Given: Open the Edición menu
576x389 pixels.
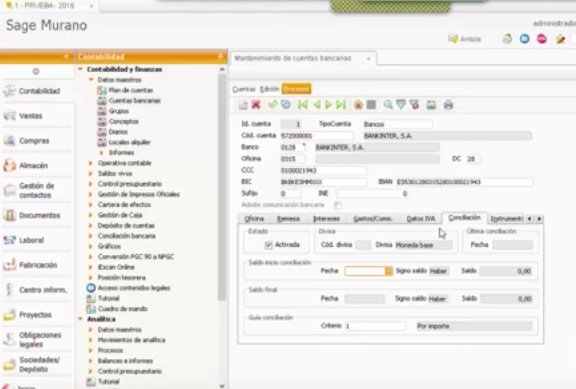Looking at the screenshot, I should pos(270,89).
